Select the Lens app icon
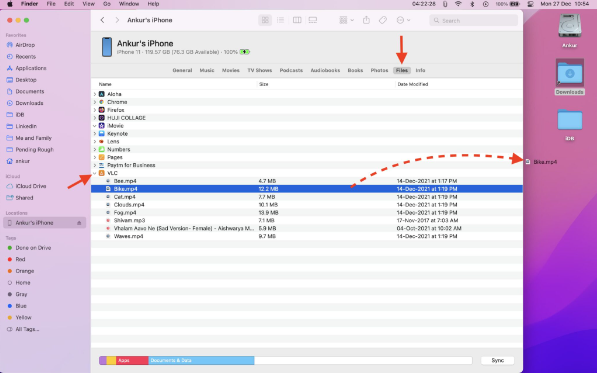The image size is (597, 374). 102,142
